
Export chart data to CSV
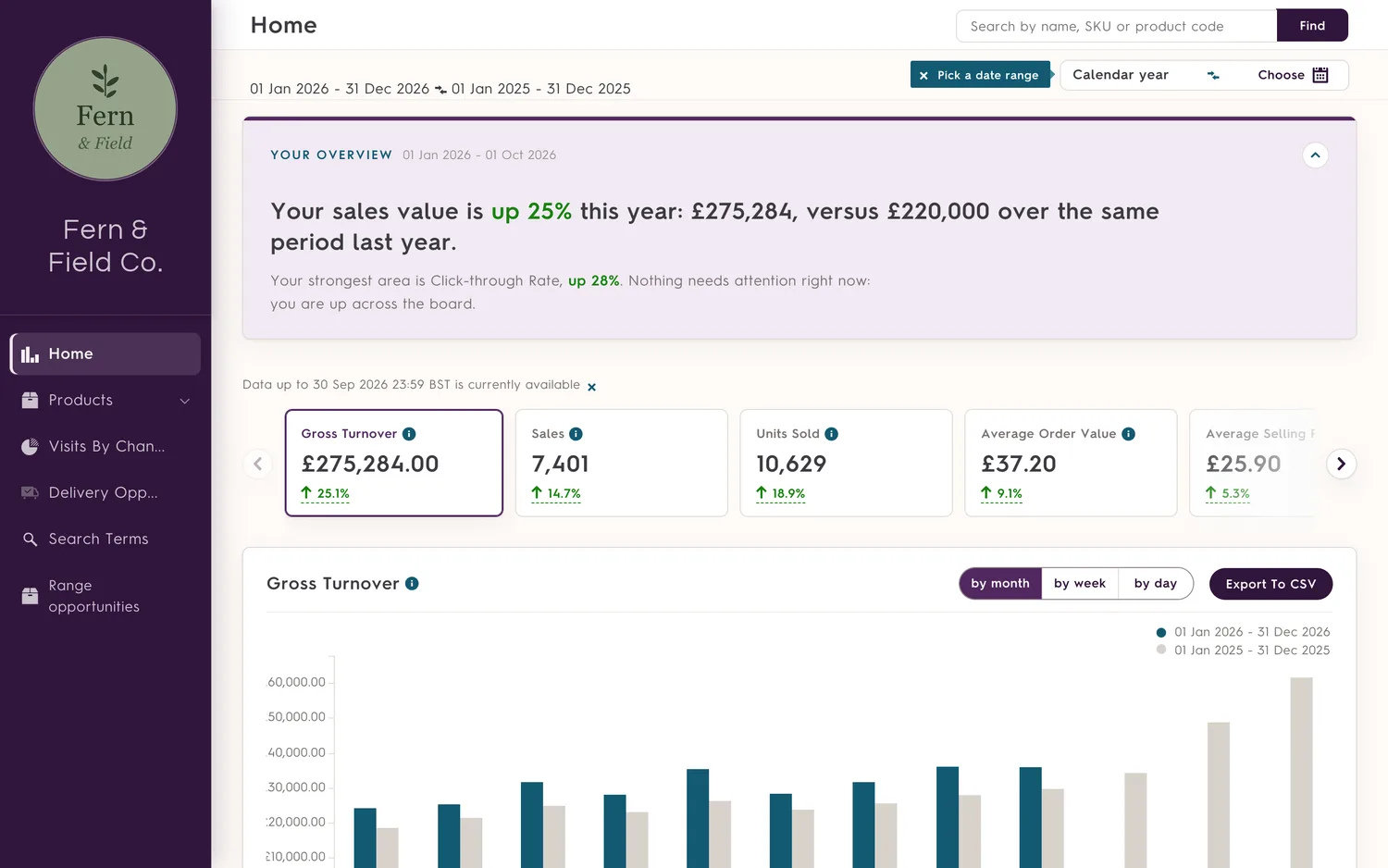pyautogui.click(x=1270, y=584)
